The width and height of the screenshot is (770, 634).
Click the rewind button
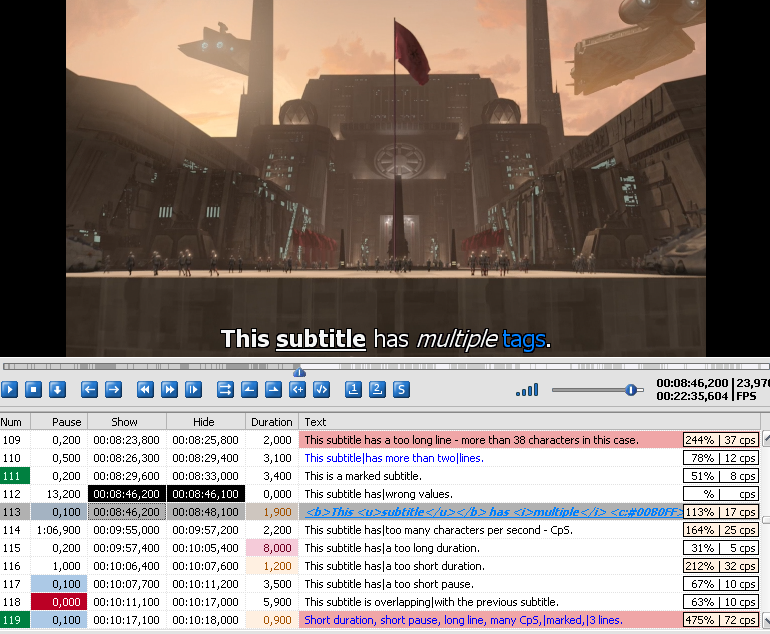pos(145,389)
